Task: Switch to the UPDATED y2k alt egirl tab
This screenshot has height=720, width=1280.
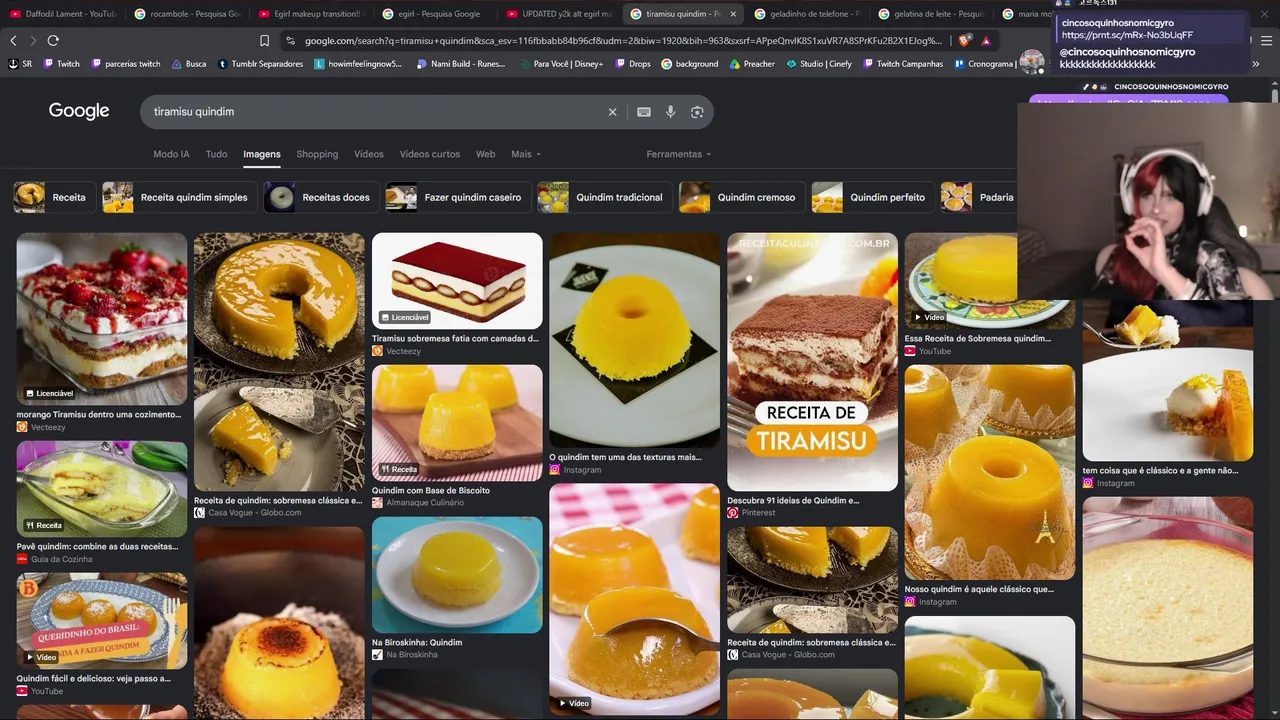Action: click(558, 14)
